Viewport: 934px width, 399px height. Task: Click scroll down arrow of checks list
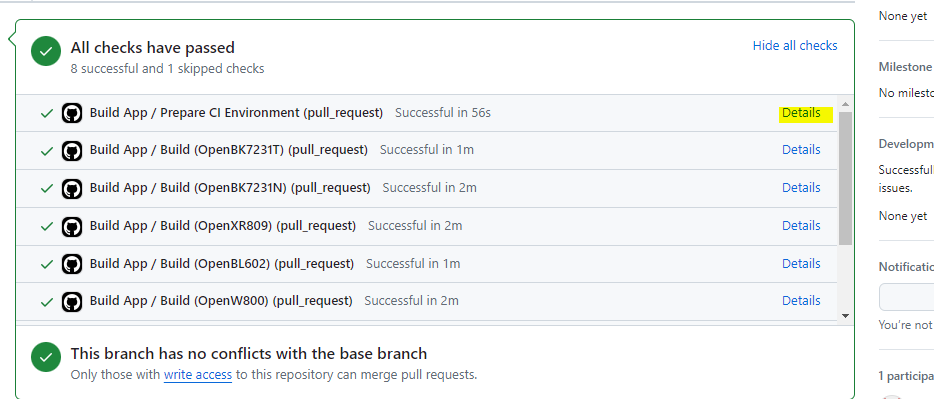tap(845, 316)
